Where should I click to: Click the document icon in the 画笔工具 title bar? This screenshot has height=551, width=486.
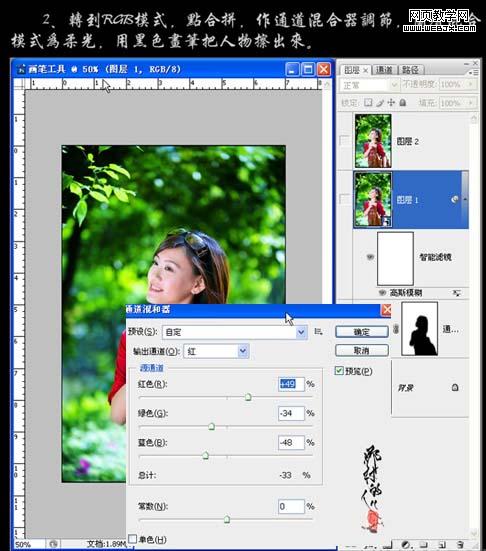21,69
